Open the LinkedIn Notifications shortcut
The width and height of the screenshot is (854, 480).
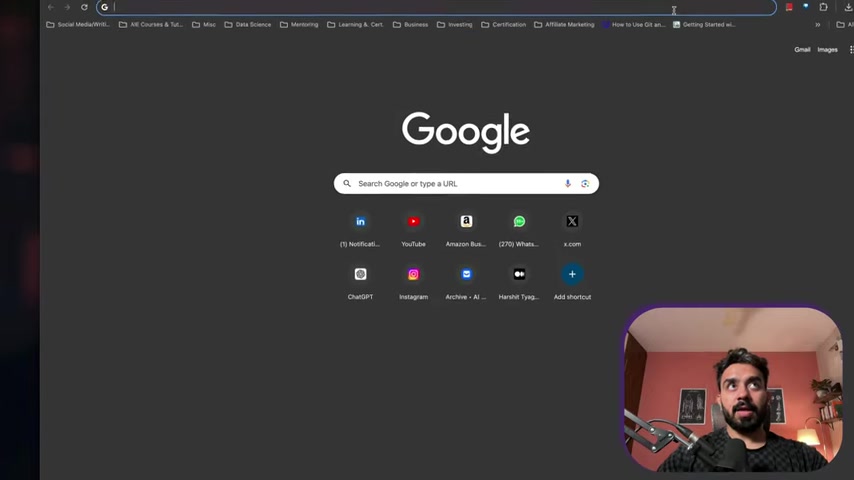(x=360, y=230)
